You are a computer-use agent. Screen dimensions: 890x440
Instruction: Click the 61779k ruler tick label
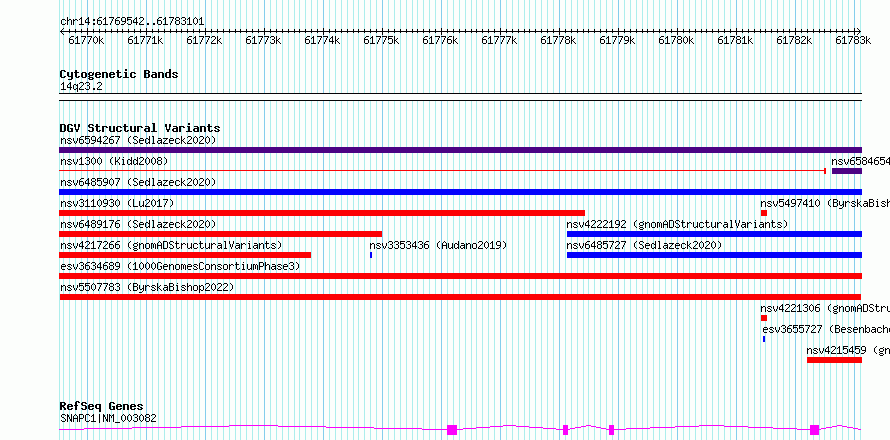(618, 40)
